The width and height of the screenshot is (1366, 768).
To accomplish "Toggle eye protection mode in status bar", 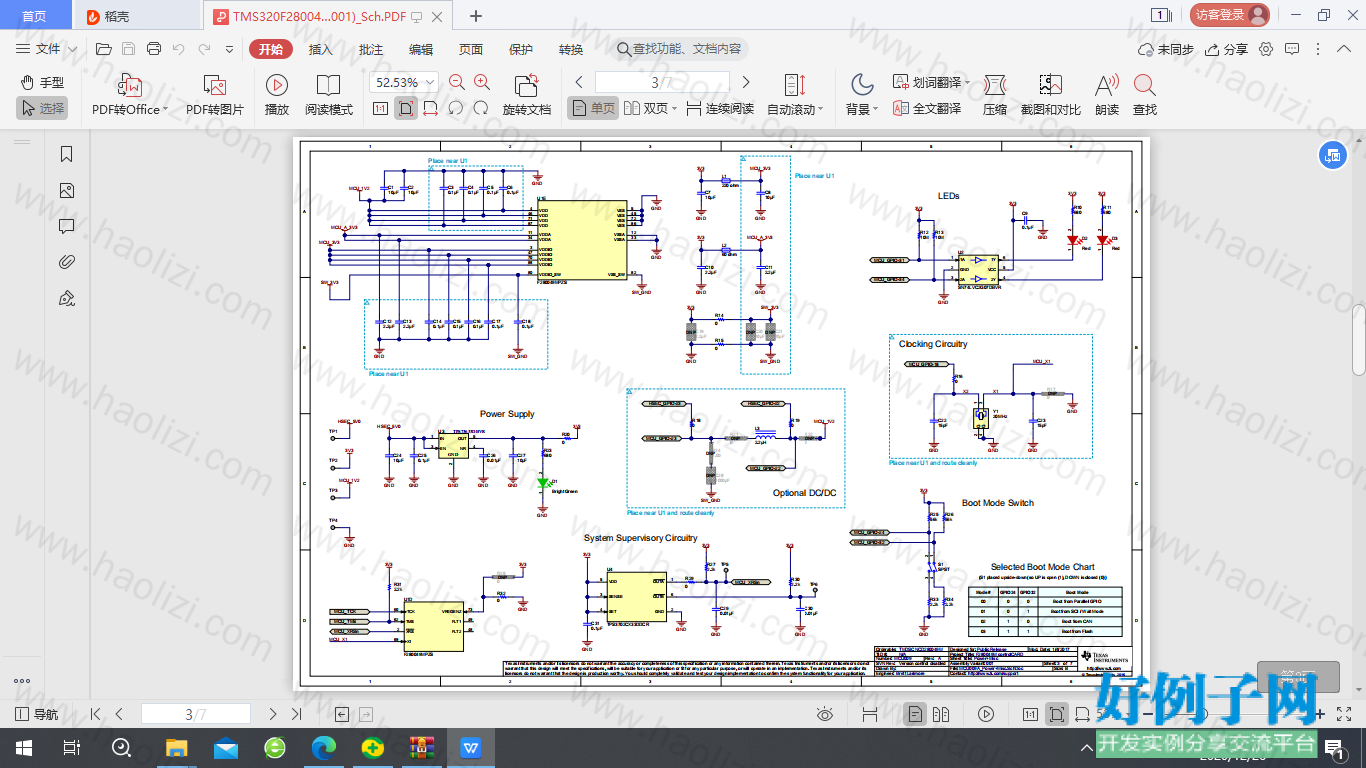I will point(825,714).
